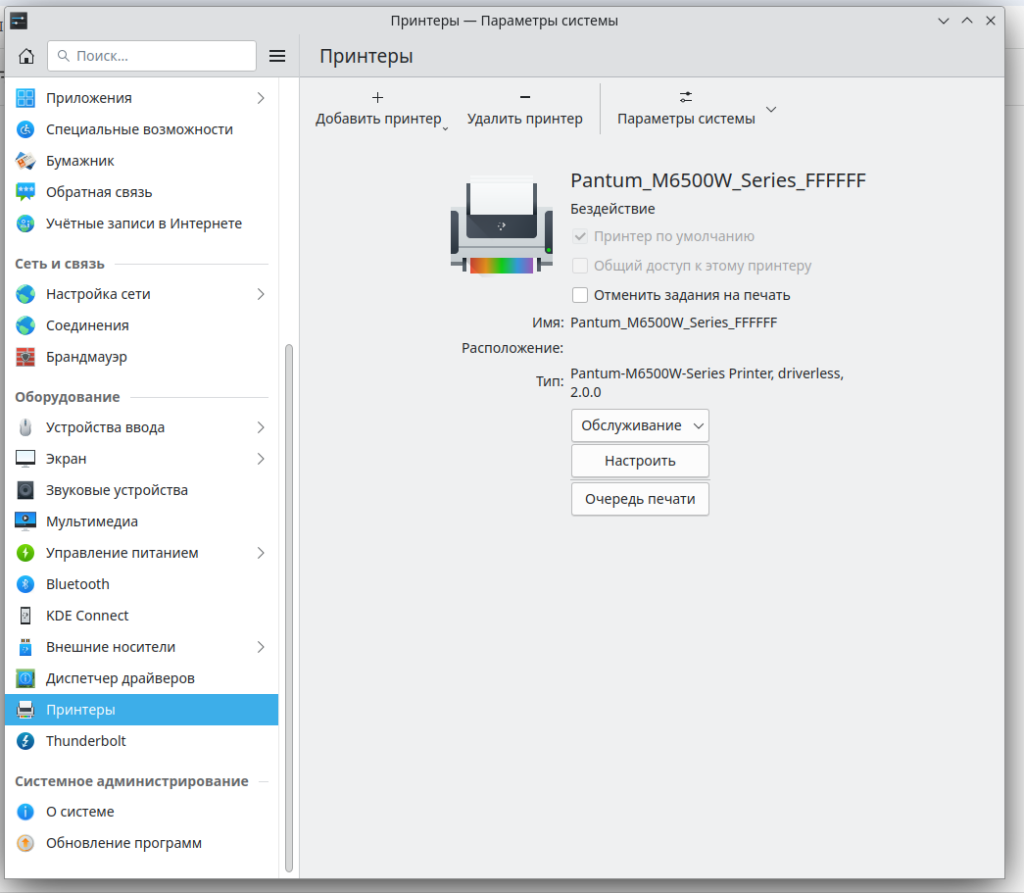The width and height of the screenshot is (1024, 893).
Task: Open Thunderbolt settings page
Action: pos(85,741)
